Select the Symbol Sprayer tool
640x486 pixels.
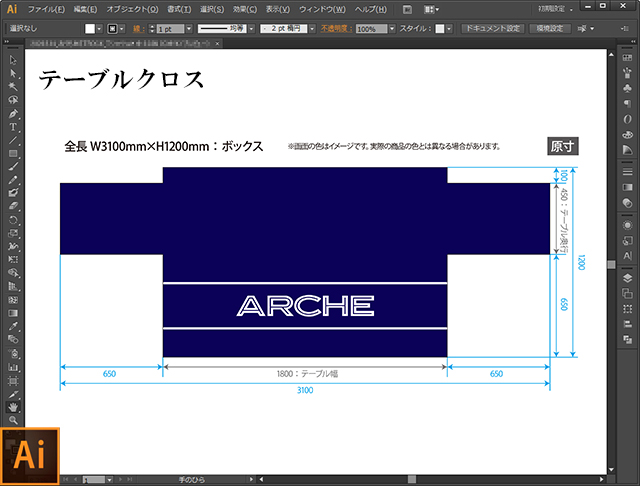pyautogui.click(x=13, y=353)
